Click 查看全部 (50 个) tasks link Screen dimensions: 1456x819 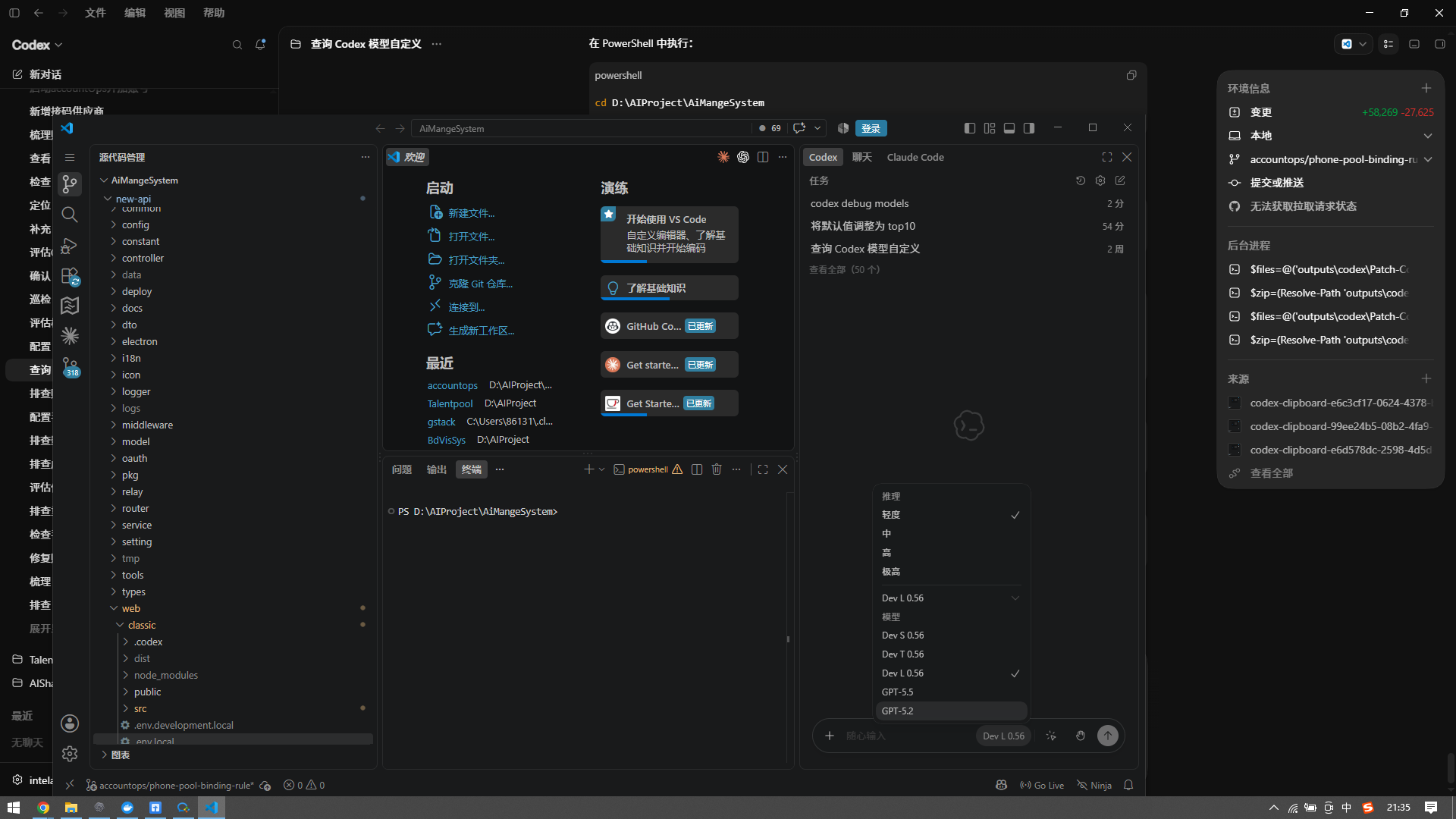tap(844, 269)
